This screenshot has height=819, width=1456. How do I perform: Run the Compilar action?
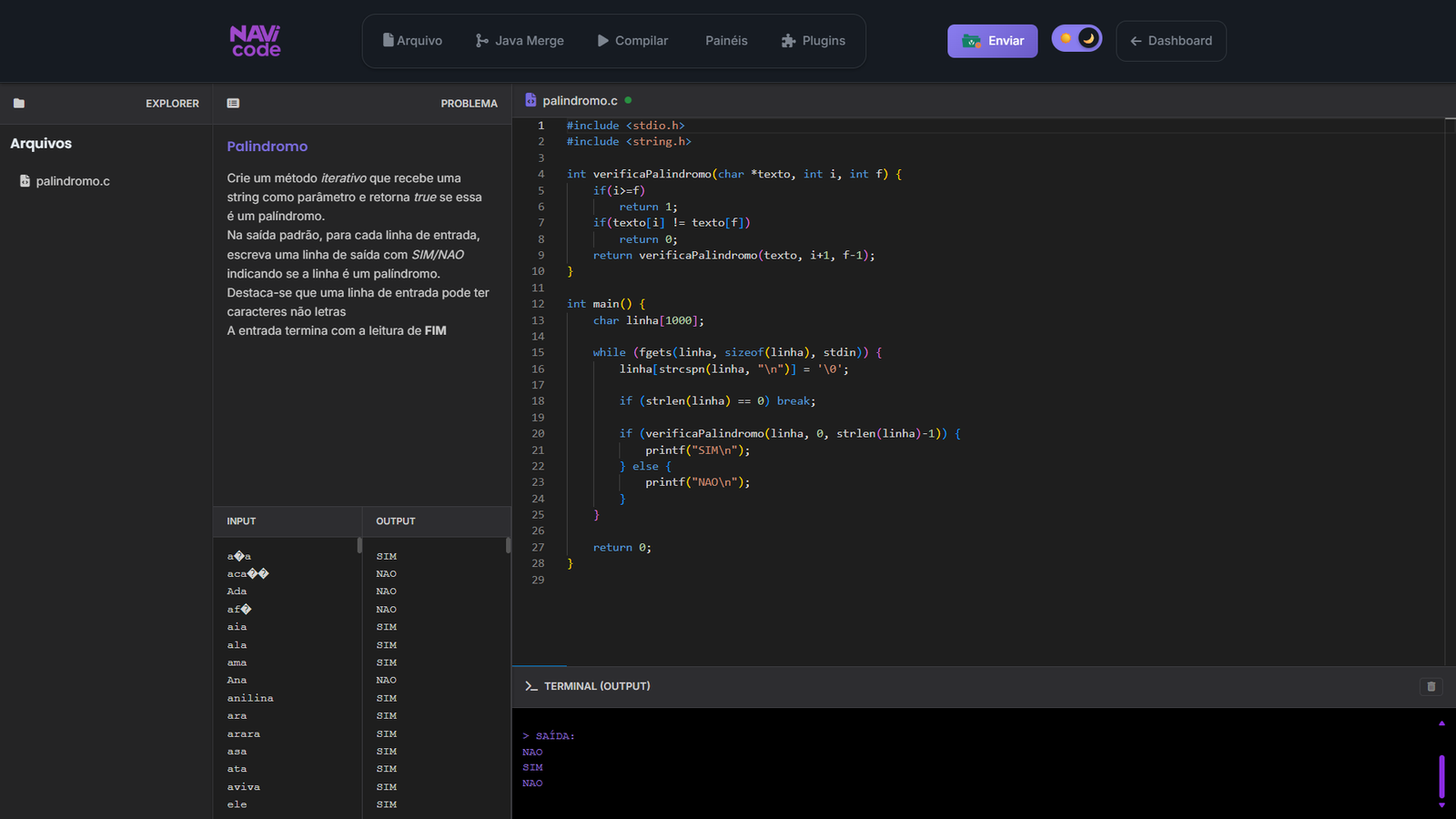(x=632, y=41)
